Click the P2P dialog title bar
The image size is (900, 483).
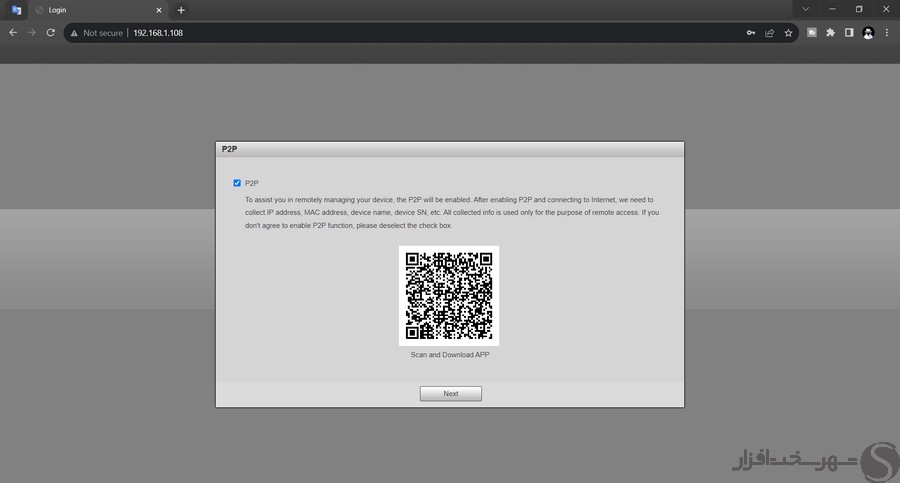point(450,149)
